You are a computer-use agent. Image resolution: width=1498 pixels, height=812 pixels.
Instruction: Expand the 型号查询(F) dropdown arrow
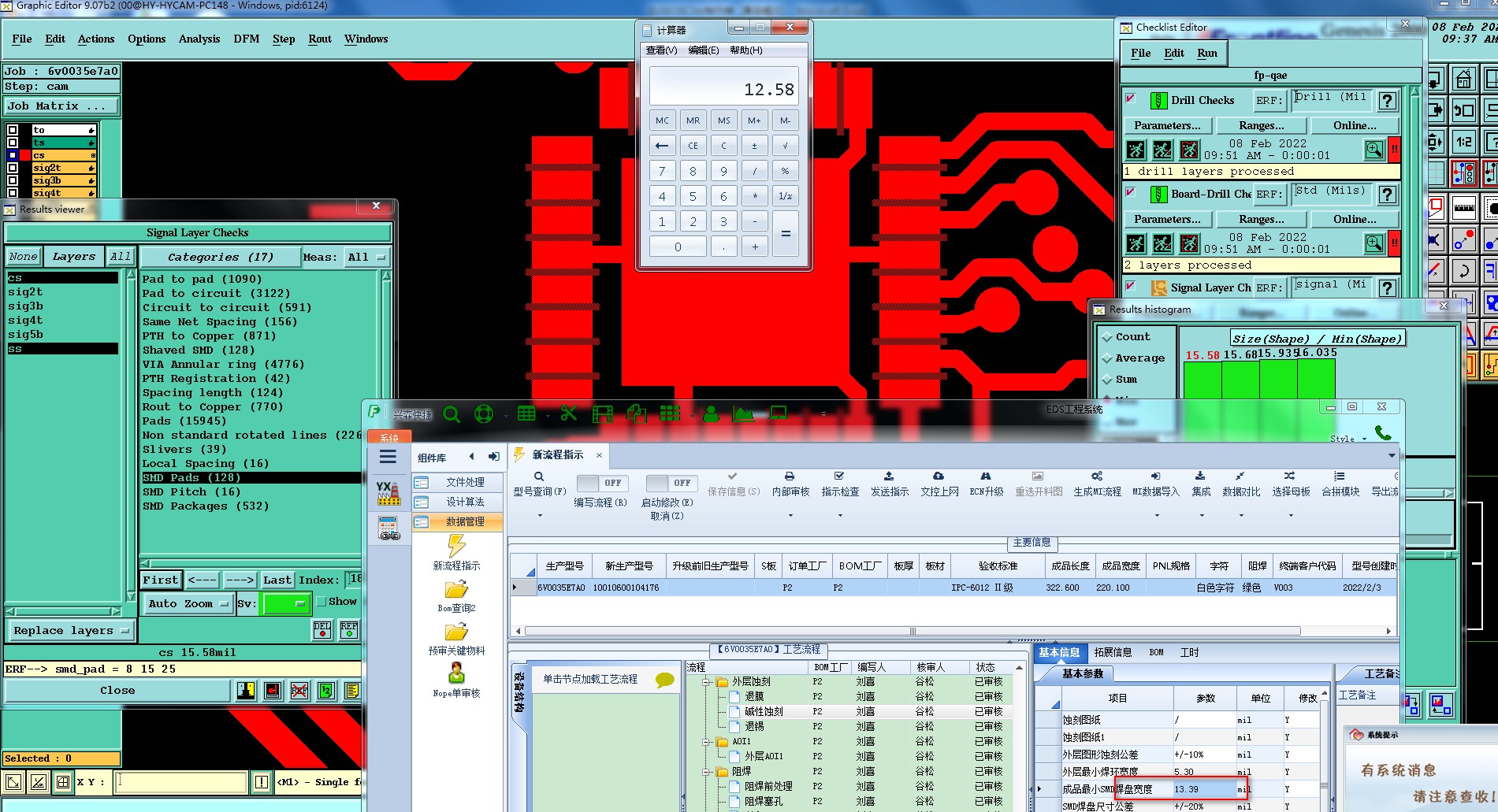540,516
